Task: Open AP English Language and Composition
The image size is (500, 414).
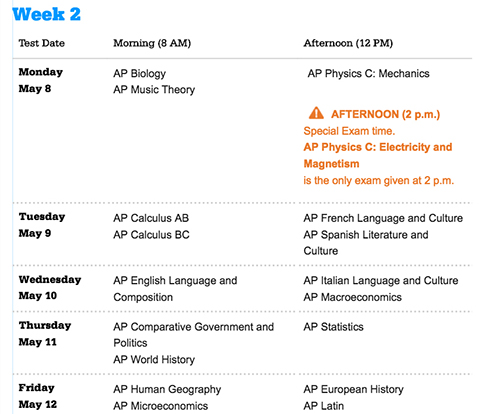Action: pos(175,289)
